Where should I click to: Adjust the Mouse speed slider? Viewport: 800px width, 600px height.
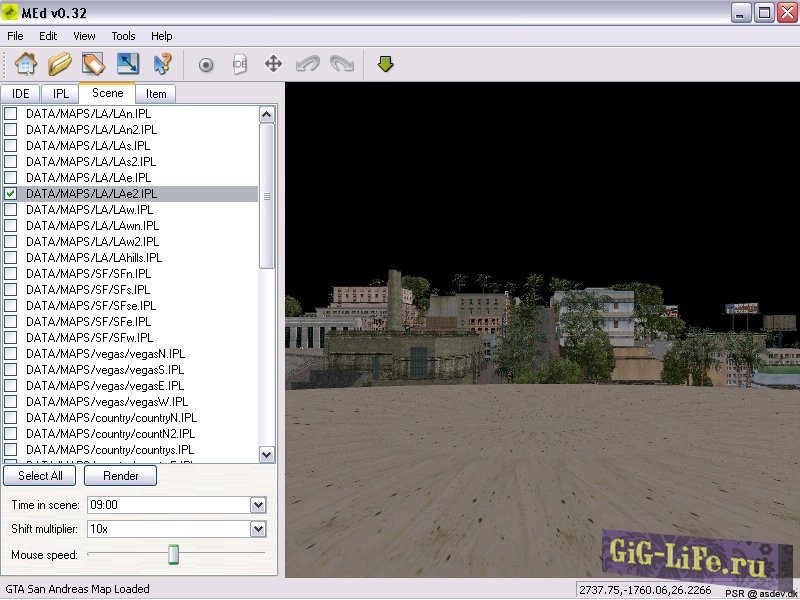pos(174,553)
